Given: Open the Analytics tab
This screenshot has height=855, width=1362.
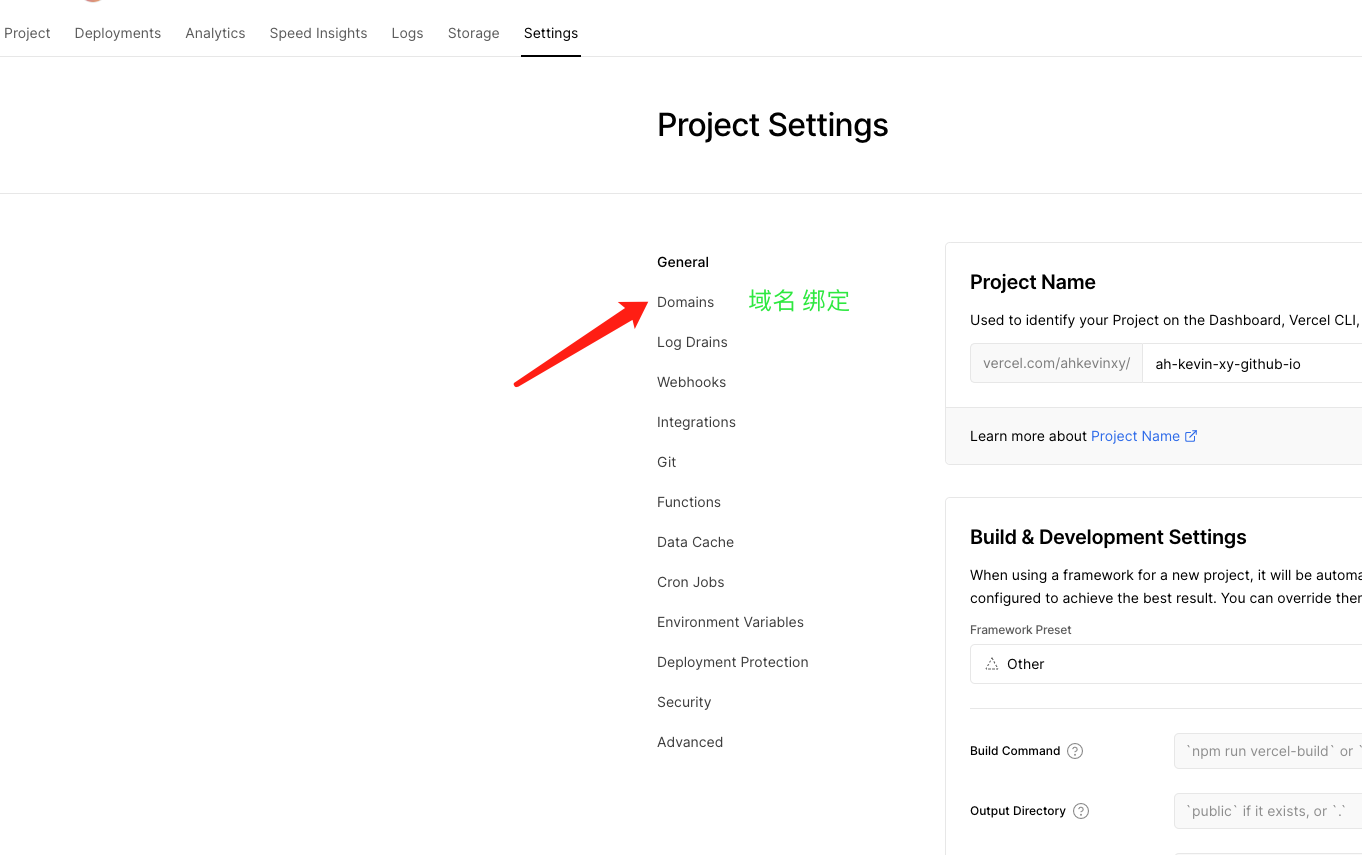Looking at the screenshot, I should tap(215, 33).
